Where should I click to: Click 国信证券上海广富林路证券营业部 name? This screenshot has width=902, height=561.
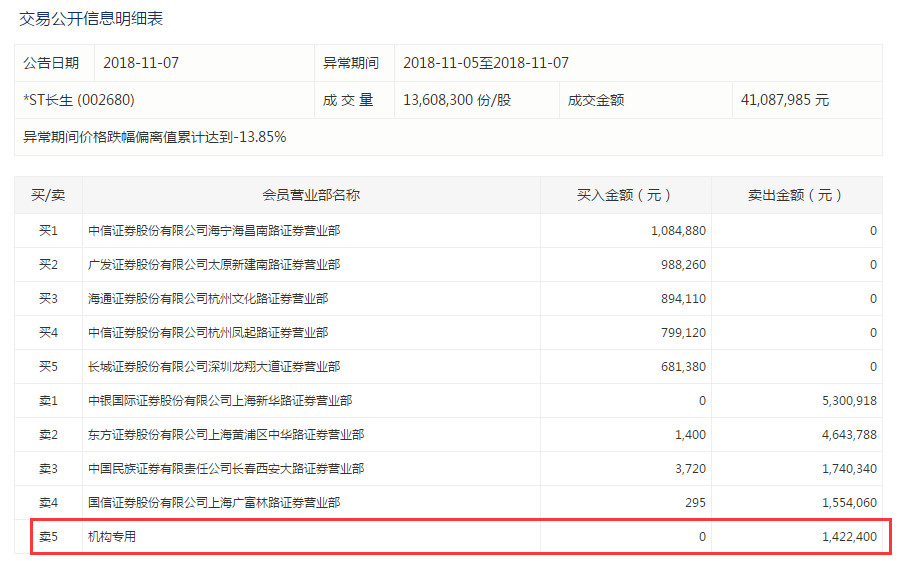click(x=214, y=502)
